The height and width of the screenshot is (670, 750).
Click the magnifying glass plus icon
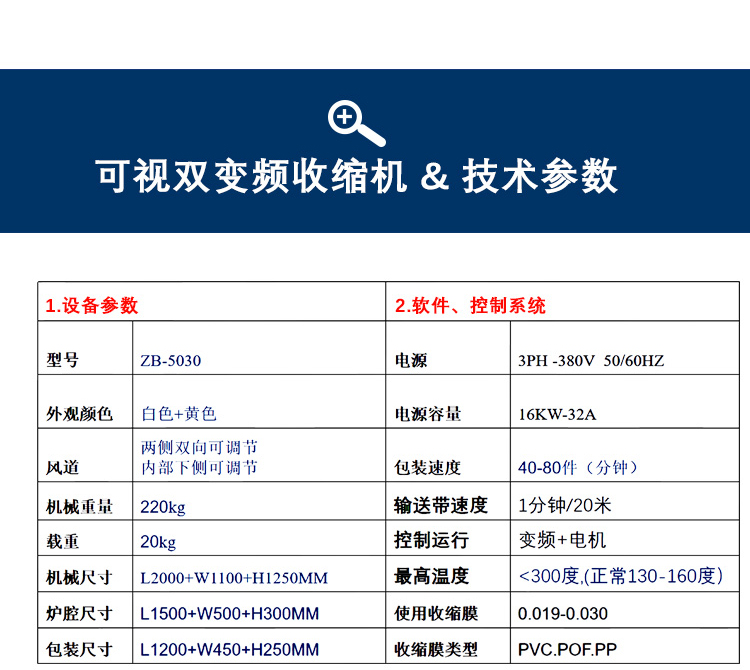tap(355, 123)
